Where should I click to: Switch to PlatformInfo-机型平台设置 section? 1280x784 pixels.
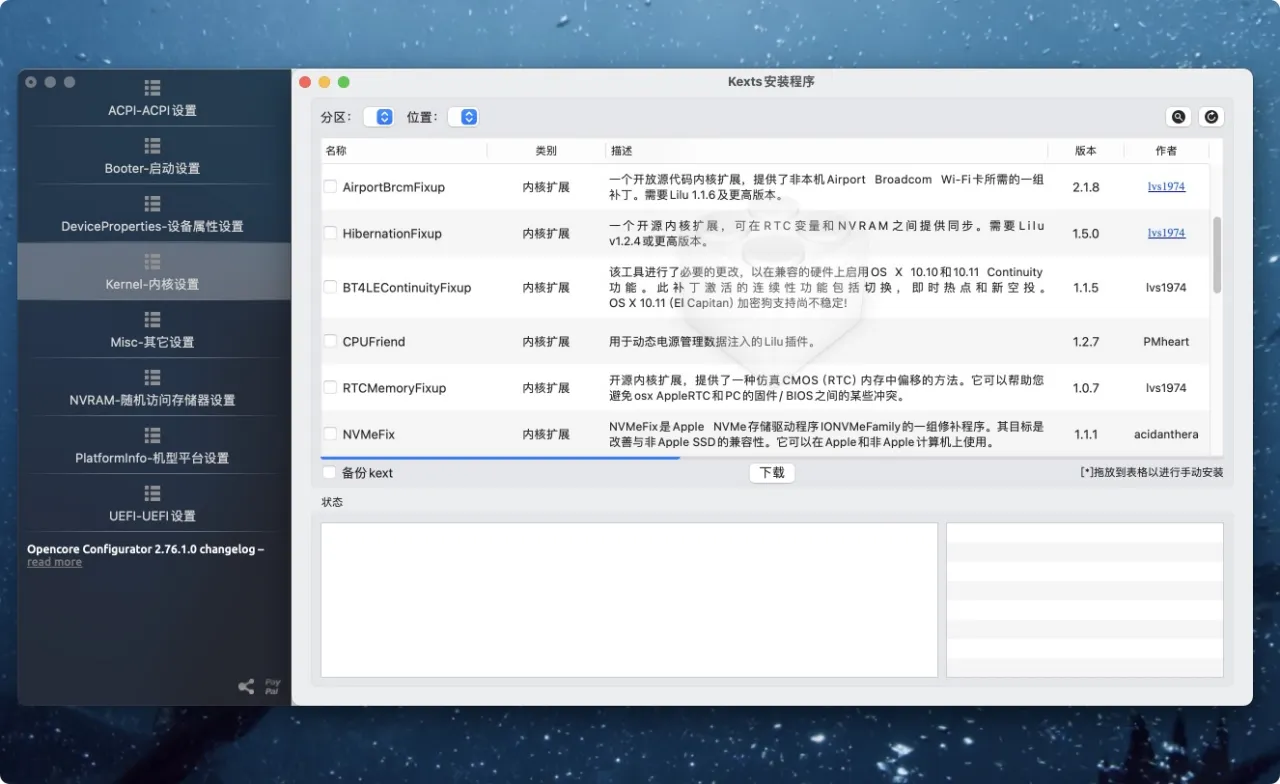click(152, 446)
